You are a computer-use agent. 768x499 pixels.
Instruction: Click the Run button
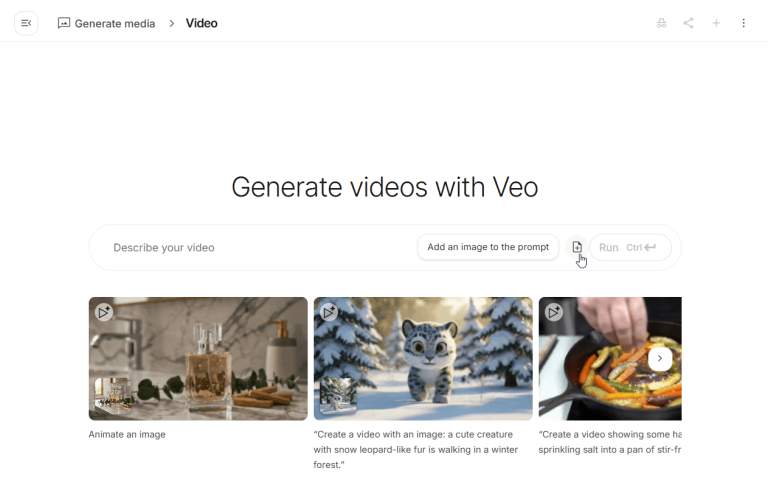coord(630,247)
